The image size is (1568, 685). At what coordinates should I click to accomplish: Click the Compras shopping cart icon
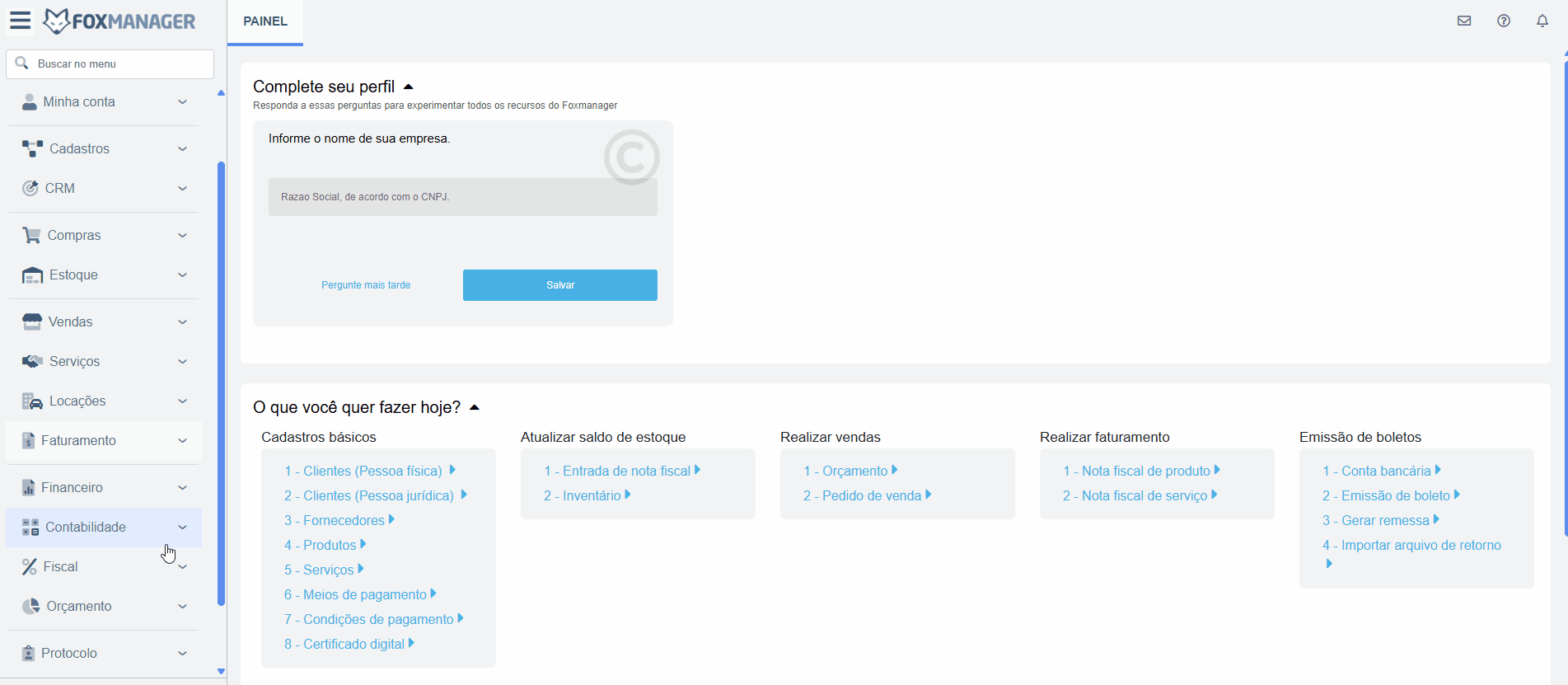point(31,235)
